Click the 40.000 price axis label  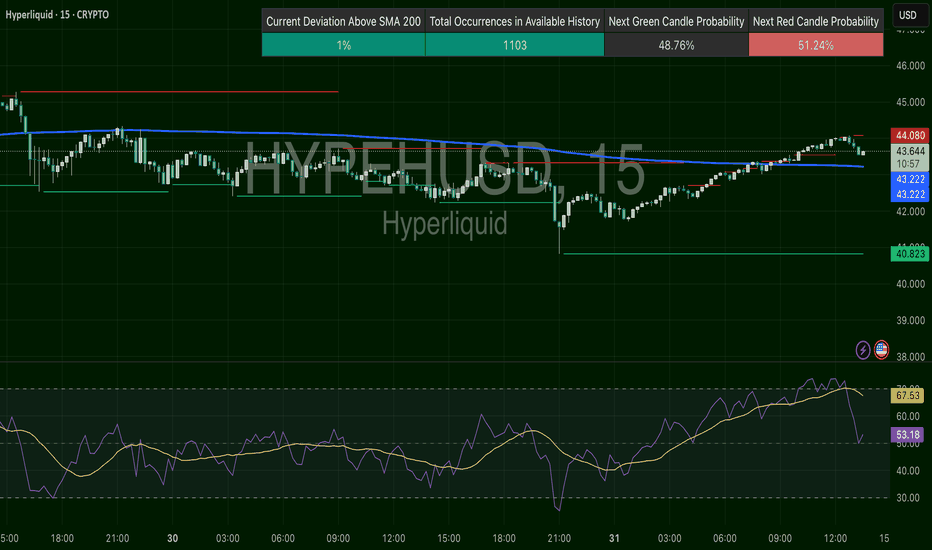[x=910, y=284]
